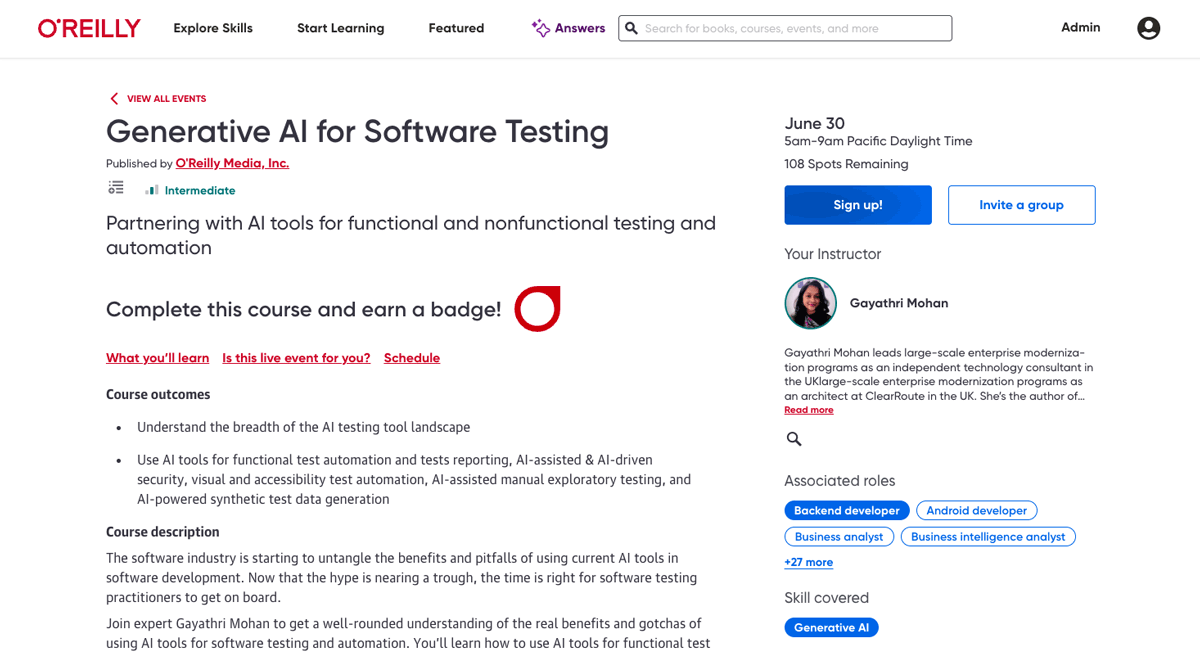Jump to Is this live event for you?
The width and height of the screenshot is (1200, 654).
pos(296,358)
